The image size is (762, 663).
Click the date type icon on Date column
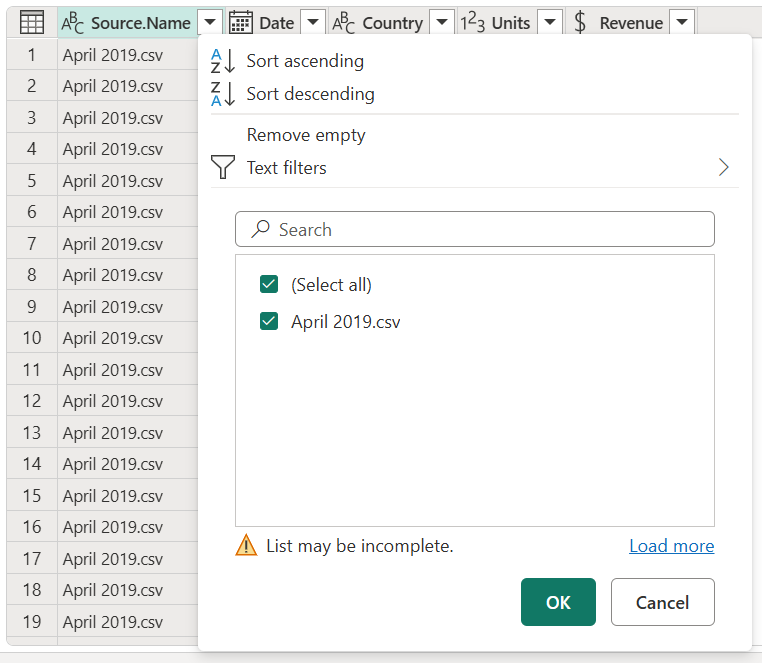[240, 22]
